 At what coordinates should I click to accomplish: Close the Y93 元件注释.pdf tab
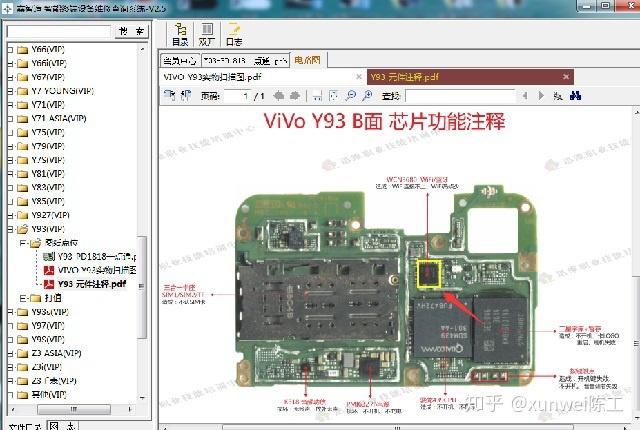point(566,77)
